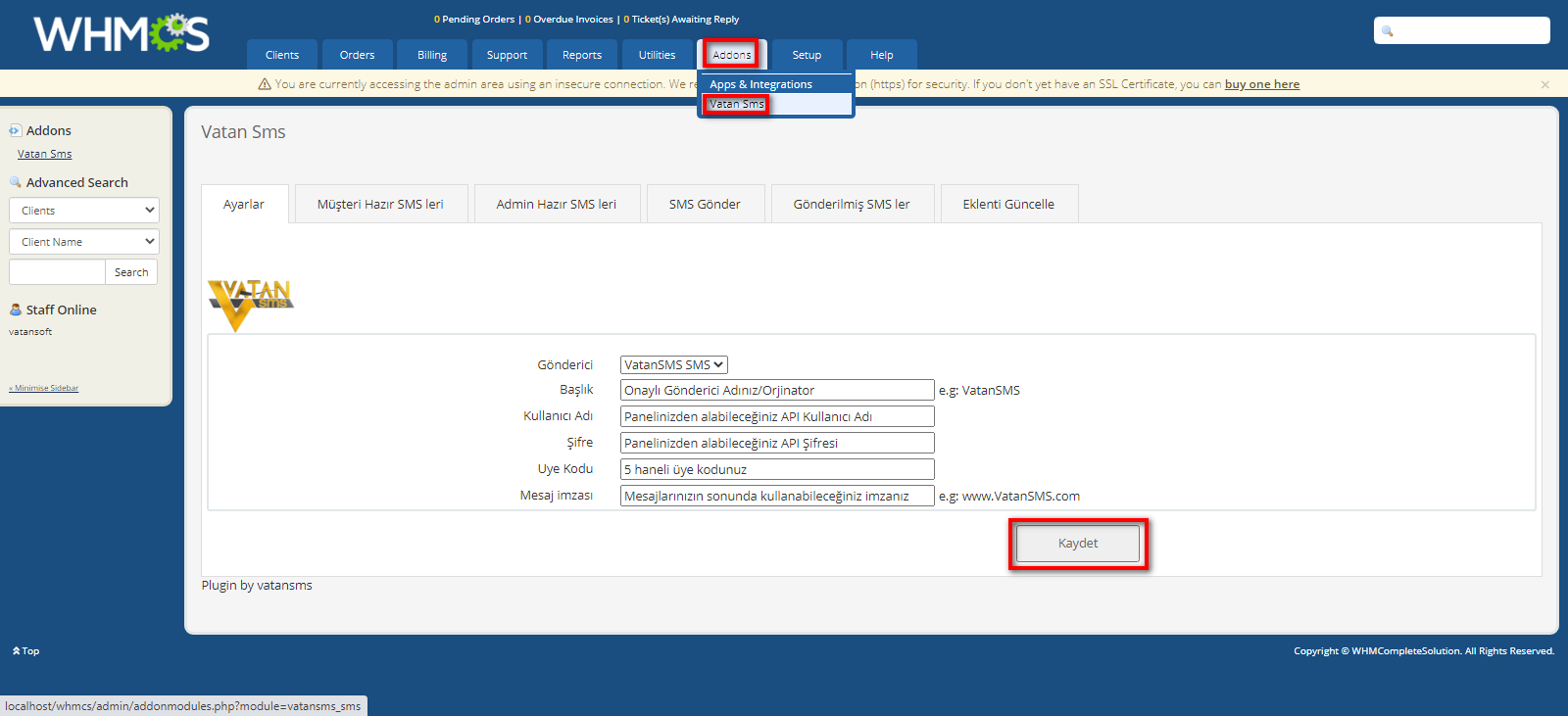1568x716 pixels.
Task: Click the Advanced Search magnifier icon
Action: click(x=15, y=182)
